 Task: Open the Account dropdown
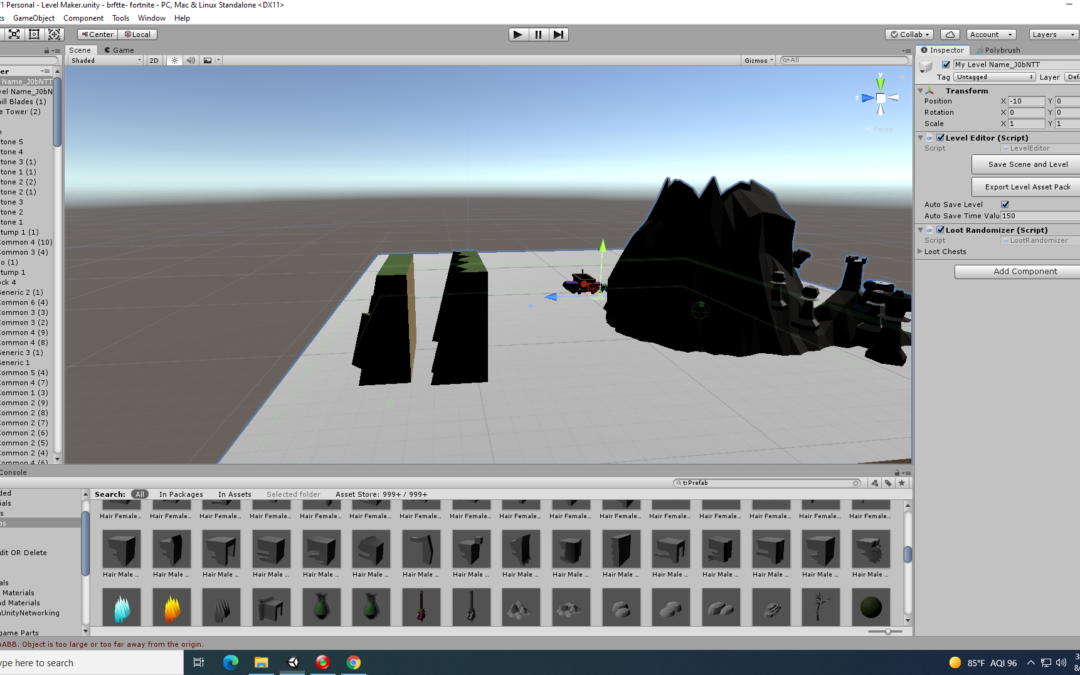(x=991, y=34)
